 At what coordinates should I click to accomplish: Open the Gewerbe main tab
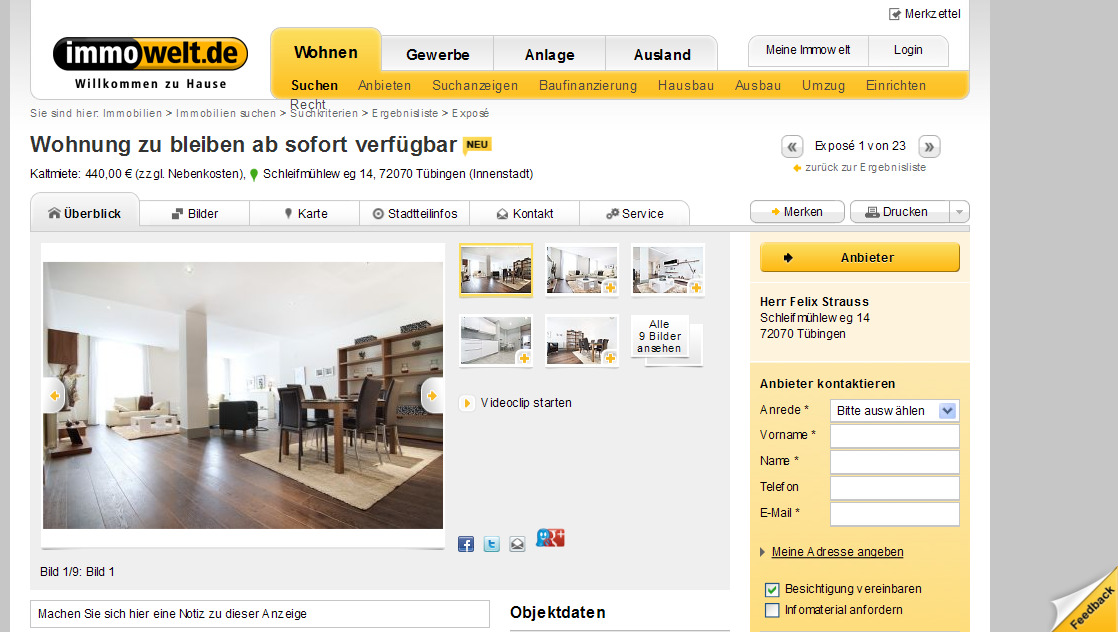437,55
